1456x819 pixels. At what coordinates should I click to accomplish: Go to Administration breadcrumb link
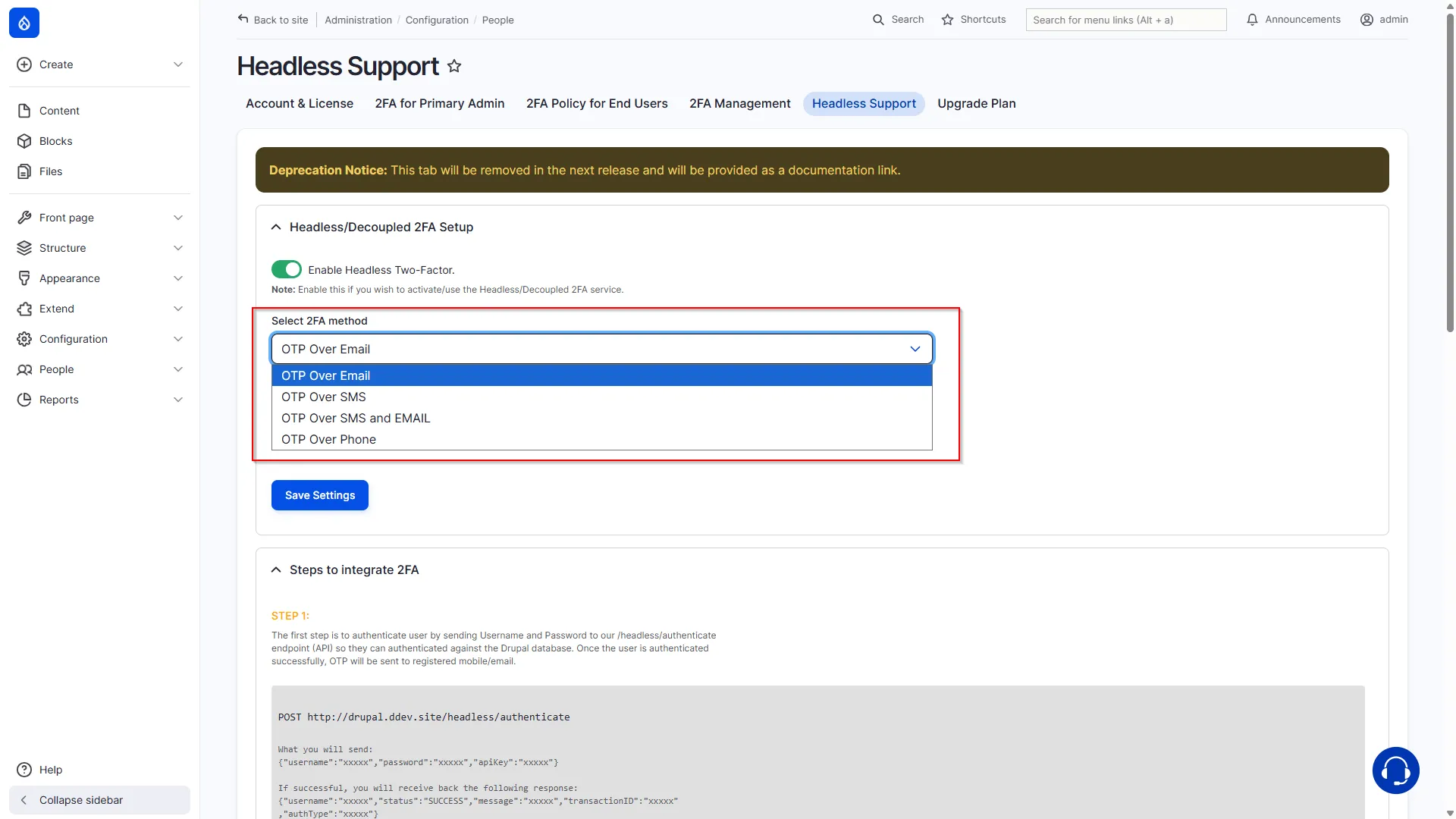point(359,20)
